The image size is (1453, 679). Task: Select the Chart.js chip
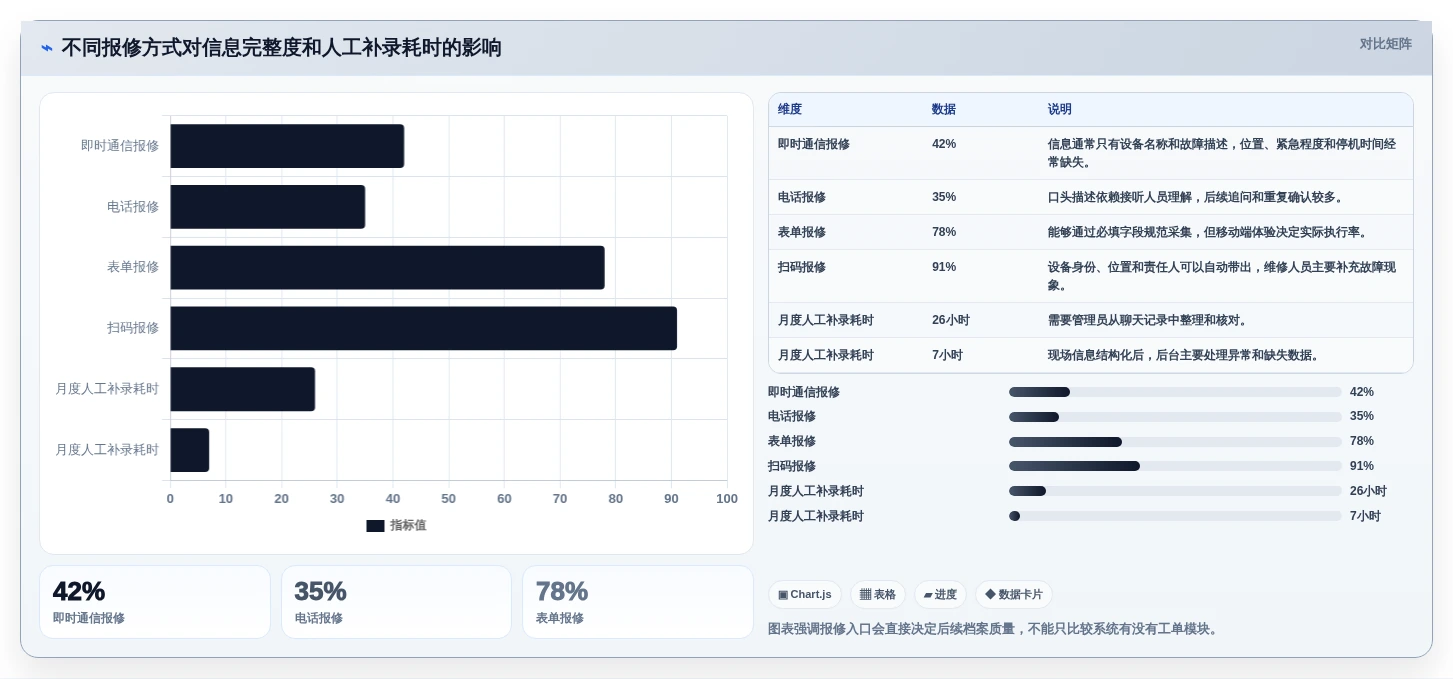(805, 594)
